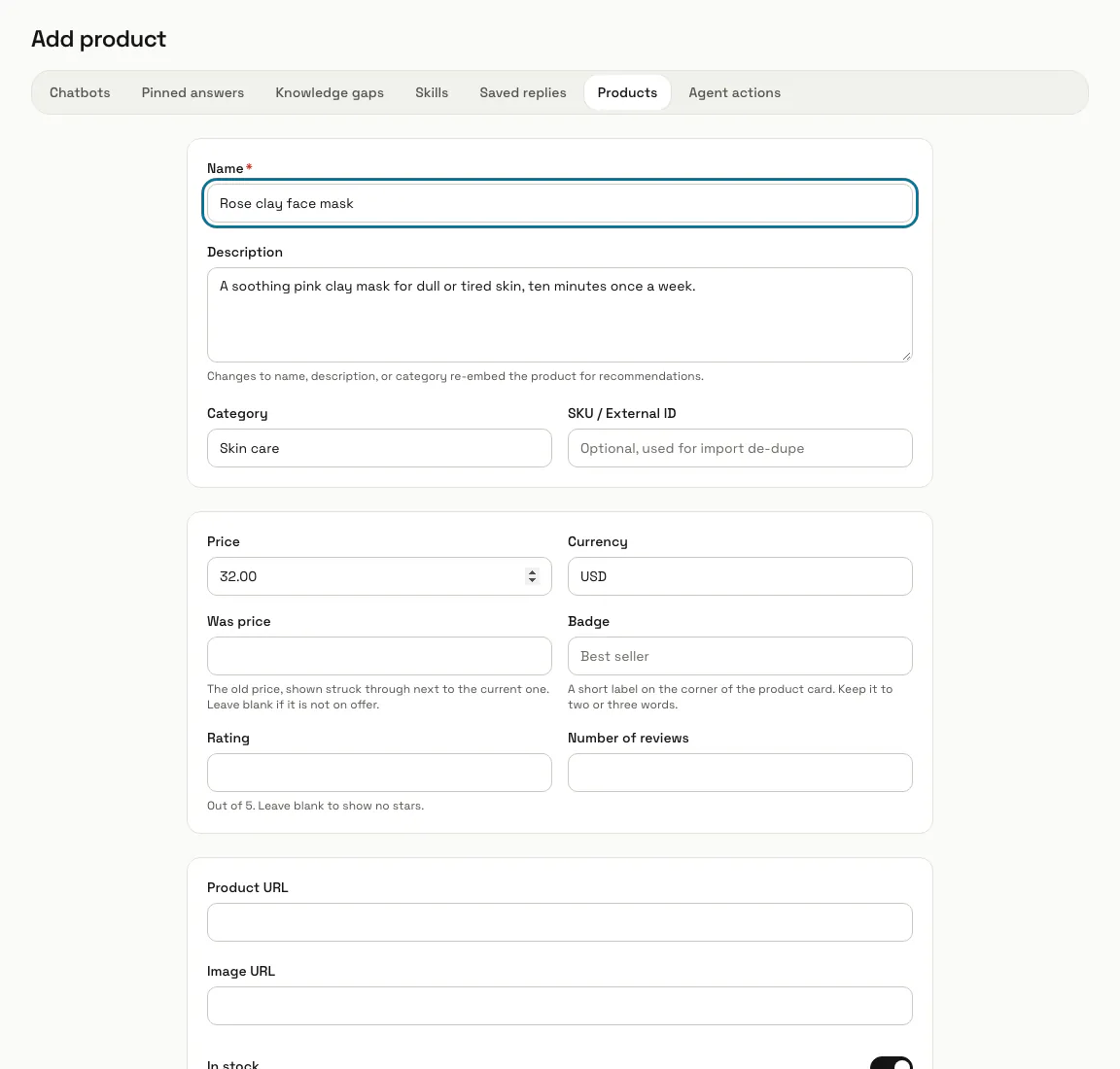
Task: Go to the Skills tab
Action: click(432, 93)
